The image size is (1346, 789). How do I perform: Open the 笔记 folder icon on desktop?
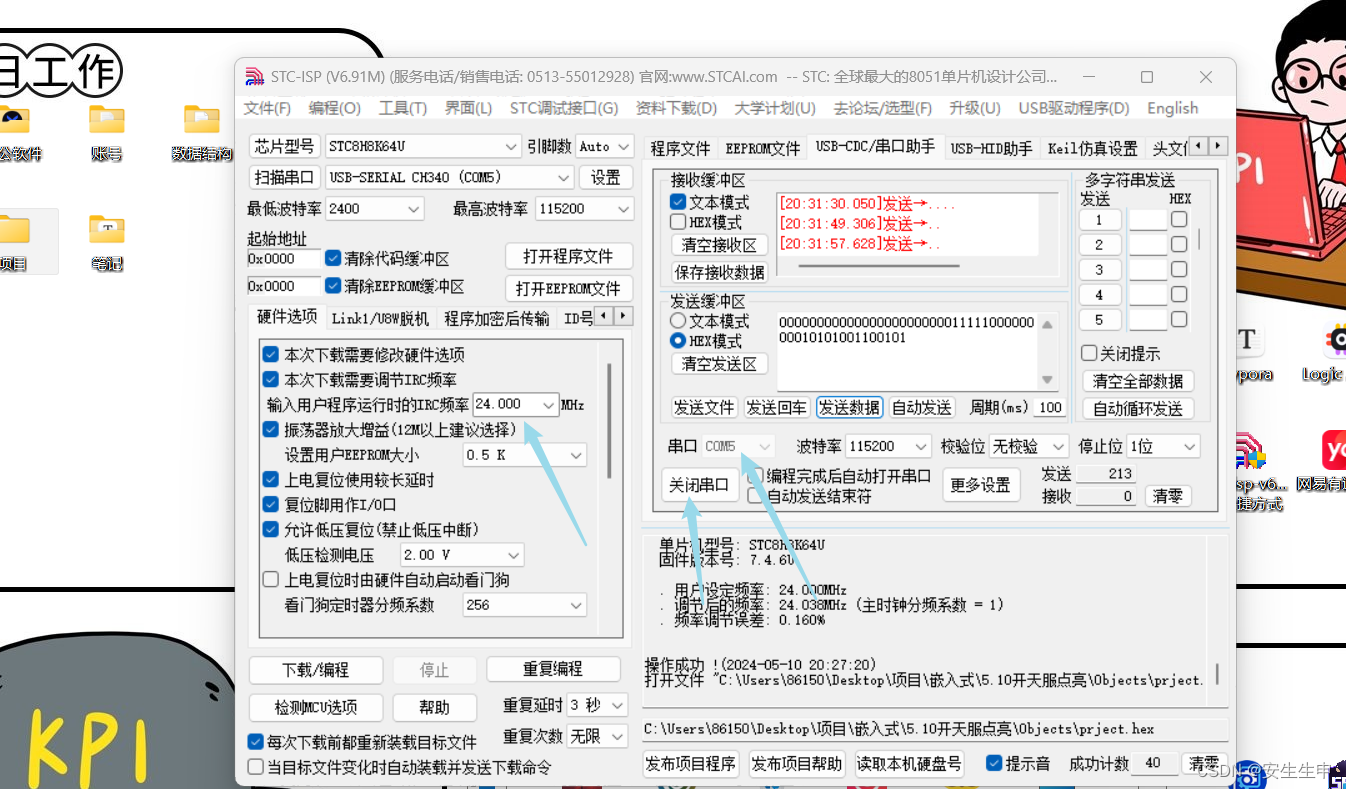pos(106,242)
